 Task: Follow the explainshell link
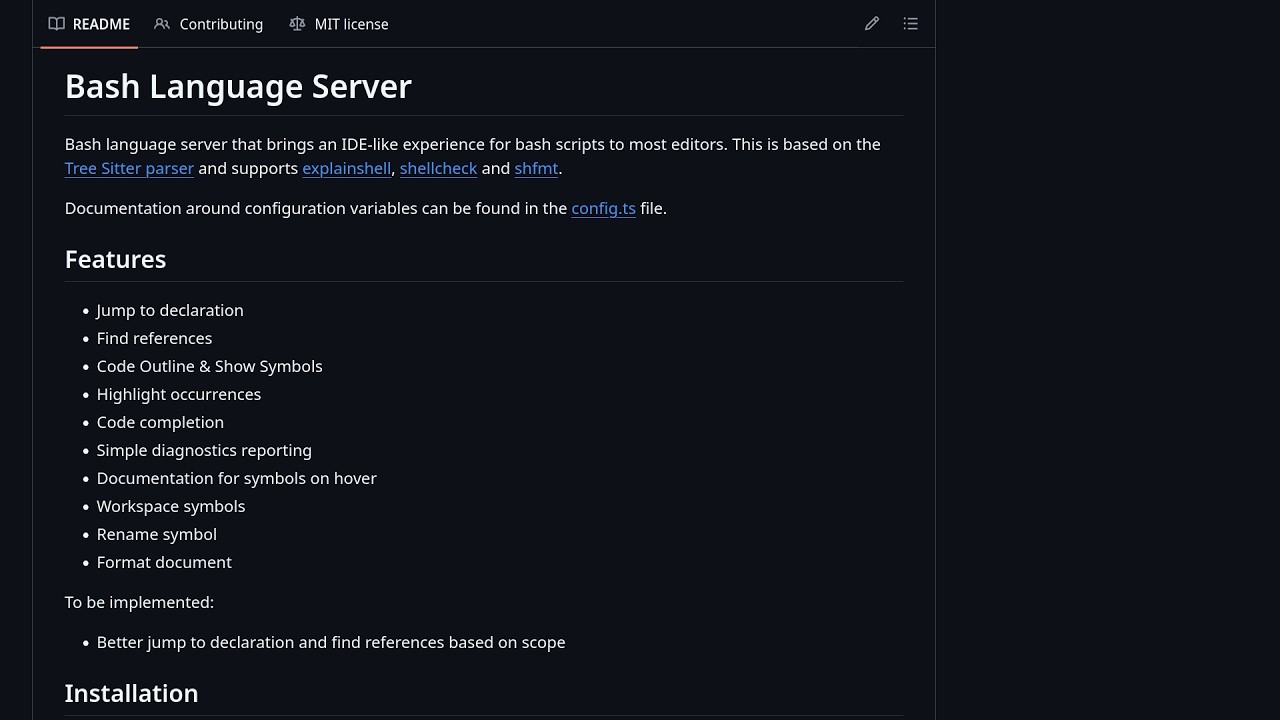pyautogui.click(x=347, y=168)
